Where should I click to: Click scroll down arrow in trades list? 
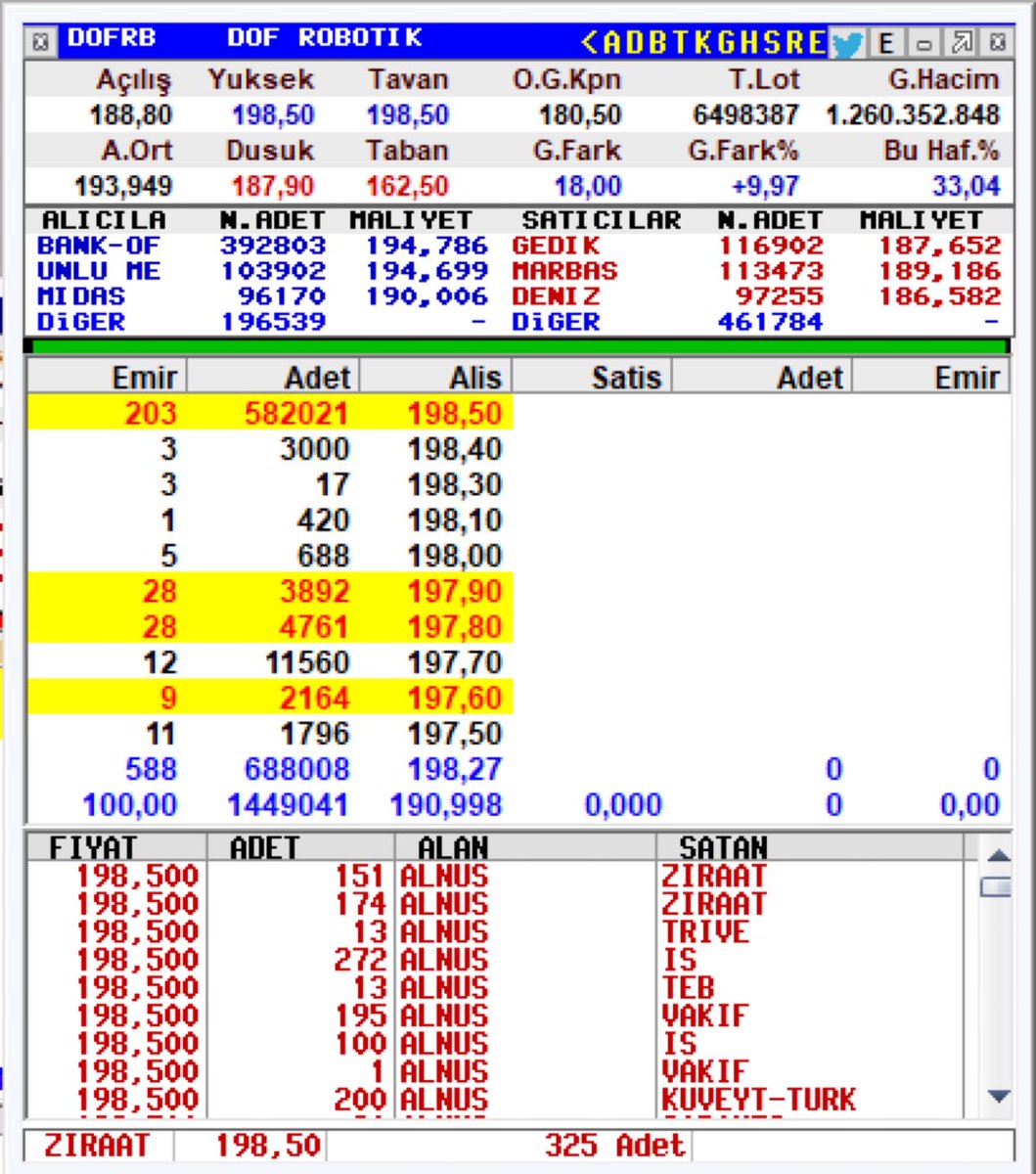pyautogui.click(x=998, y=1097)
